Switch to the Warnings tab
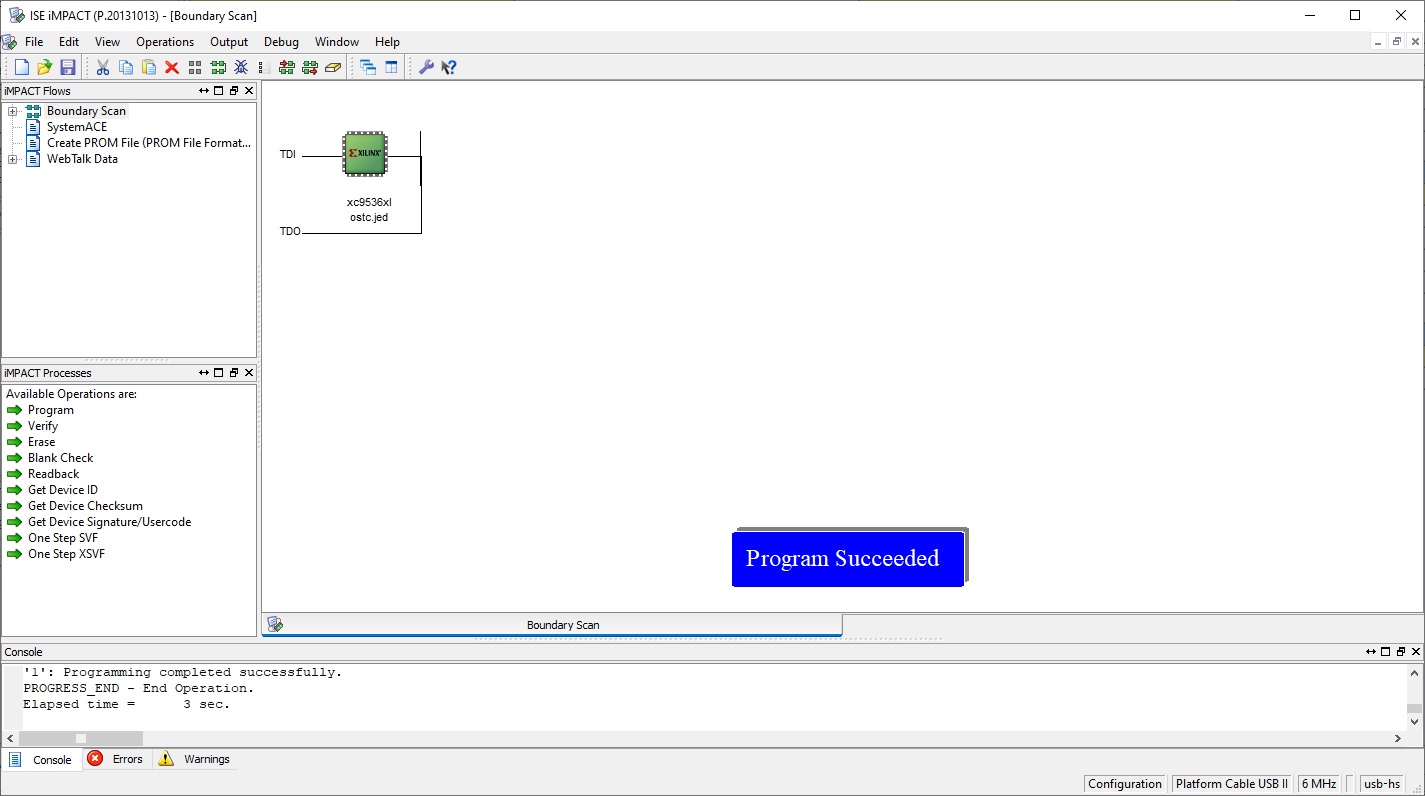The height and width of the screenshot is (796, 1425). pyautogui.click(x=194, y=759)
